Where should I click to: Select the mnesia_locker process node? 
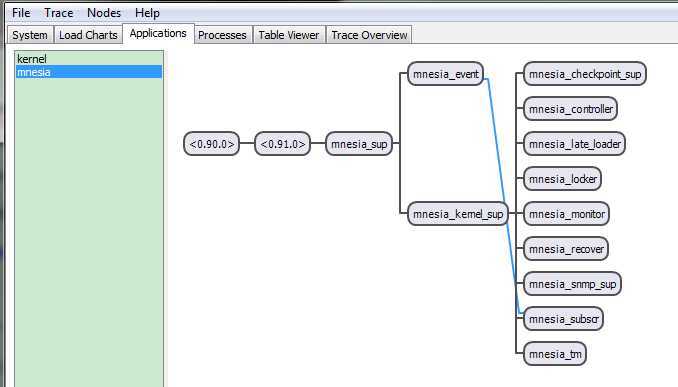(562, 179)
